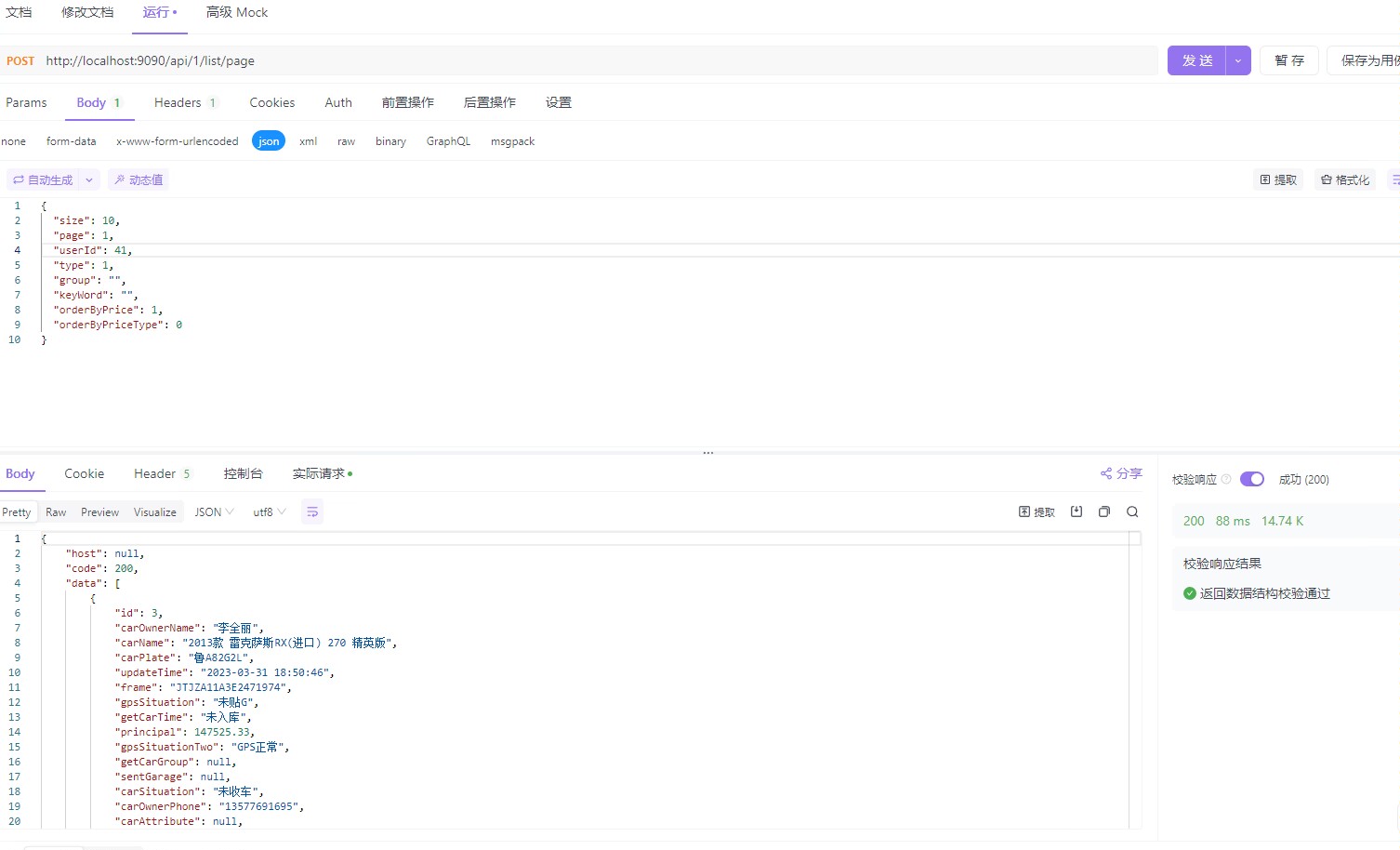
Task: Toggle off the 校验响应 switch
Action: click(1252, 479)
